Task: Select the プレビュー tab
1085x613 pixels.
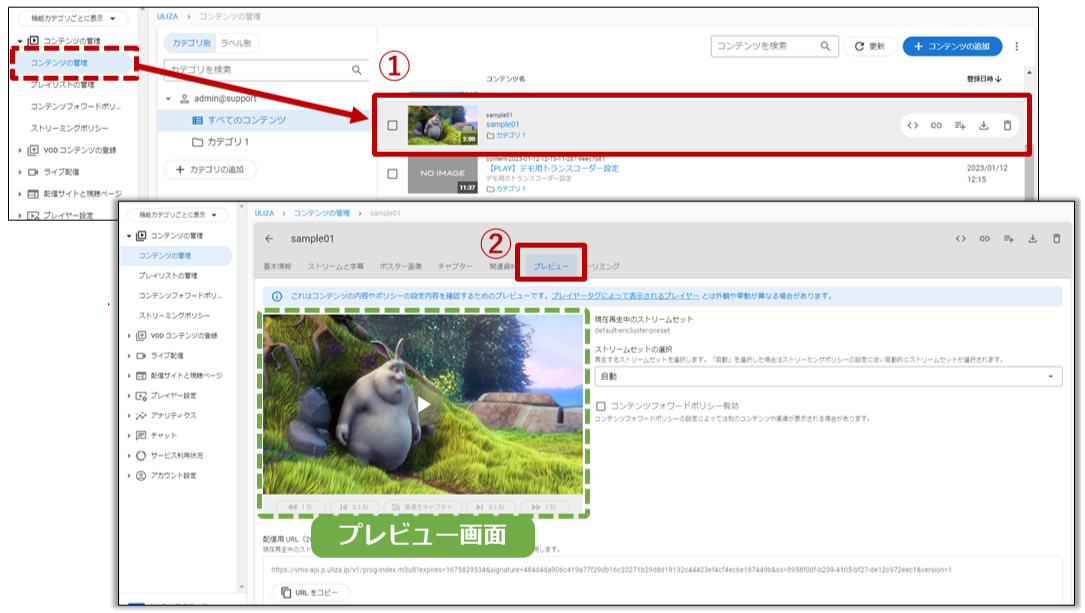Action: [551, 266]
